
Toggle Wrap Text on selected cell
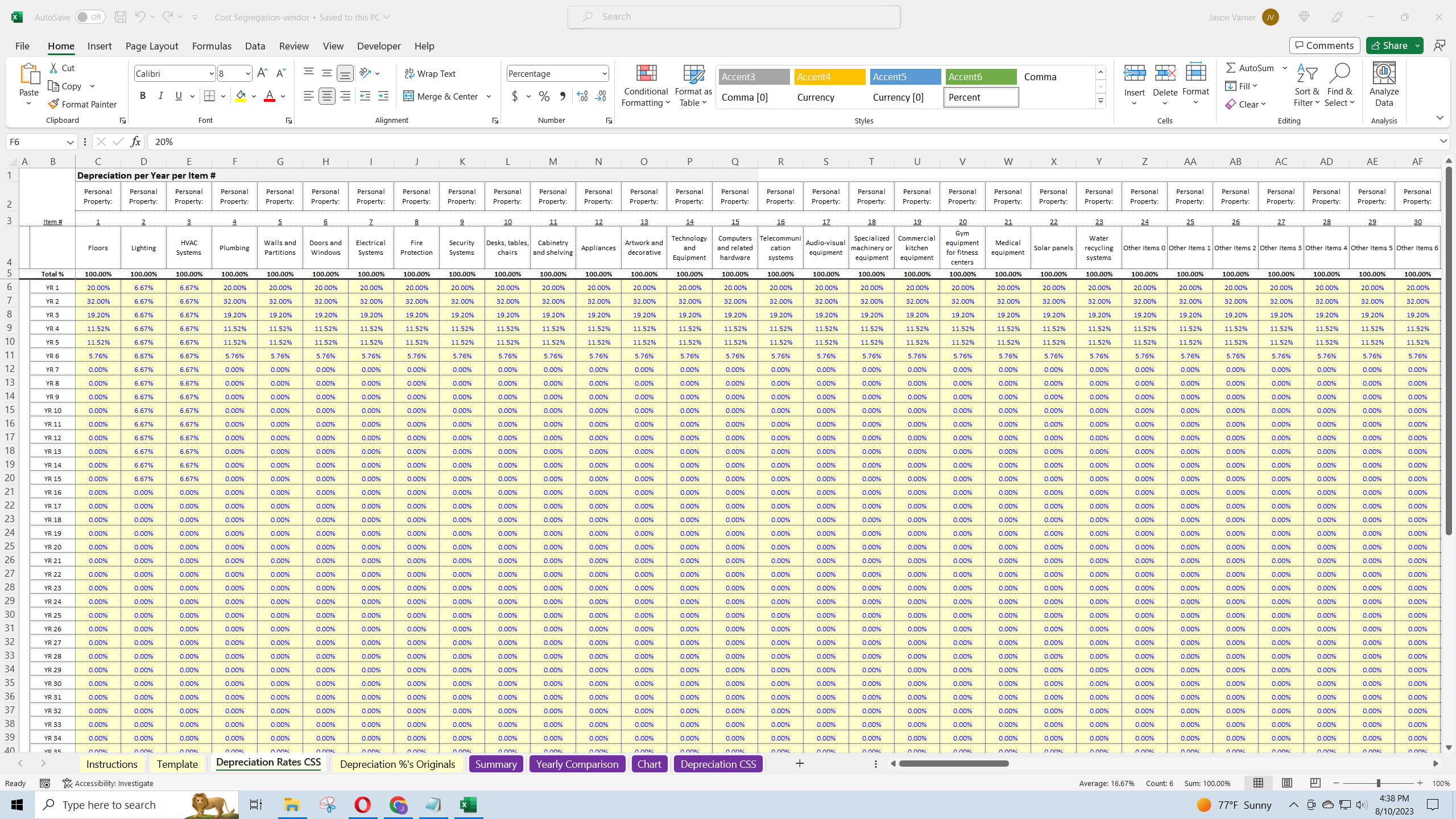(430, 73)
